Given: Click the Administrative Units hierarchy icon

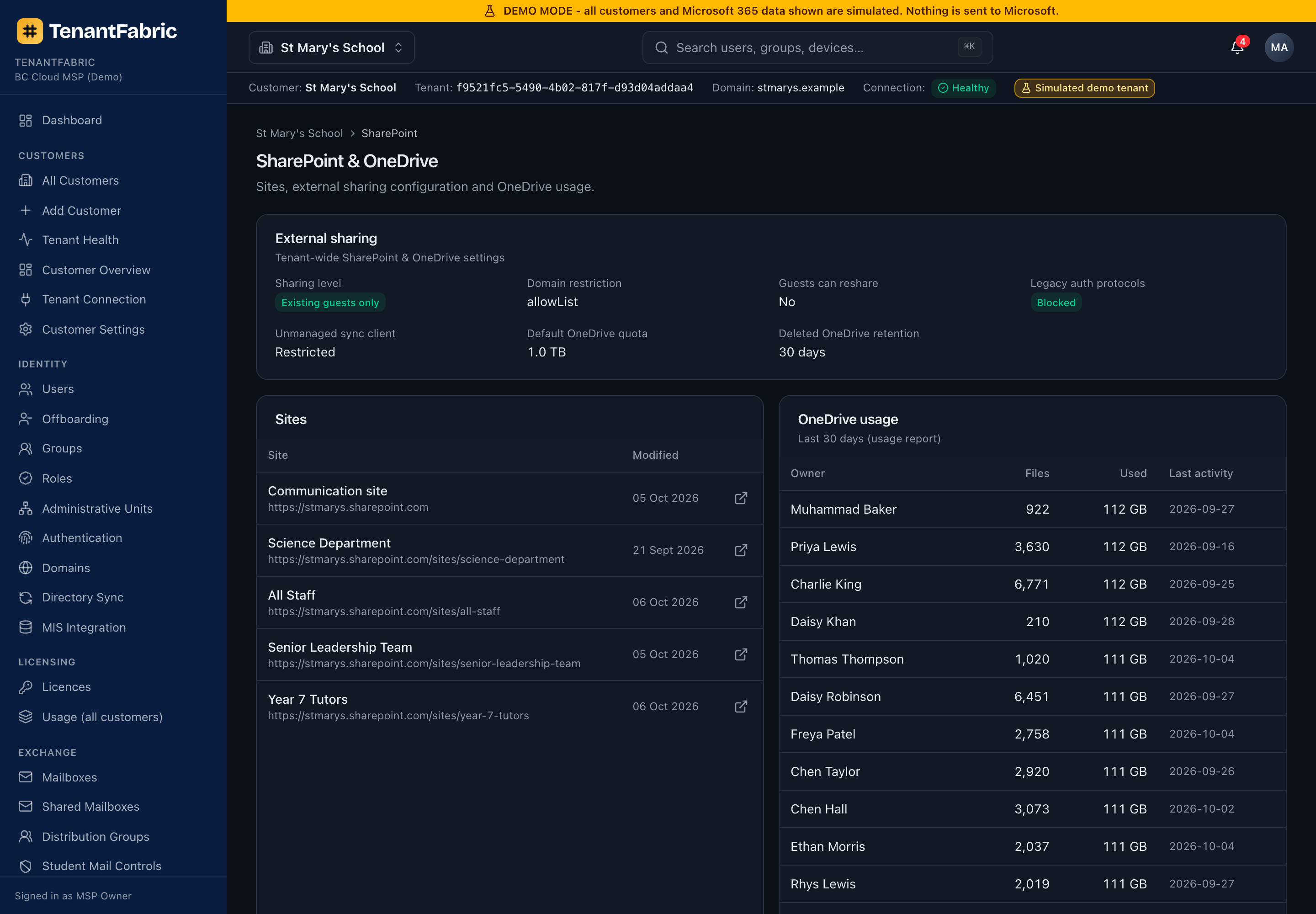Looking at the screenshot, I should click(25, 508).
